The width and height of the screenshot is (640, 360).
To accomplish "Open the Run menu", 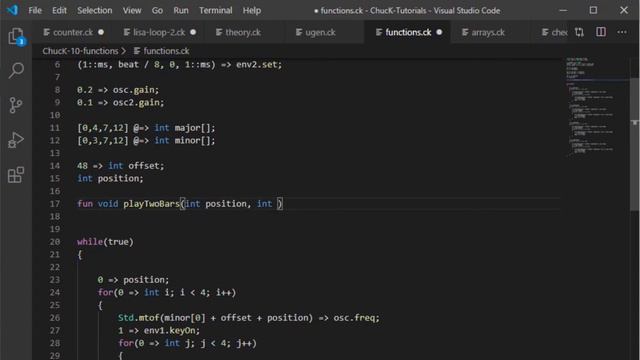I will [181, 10].
